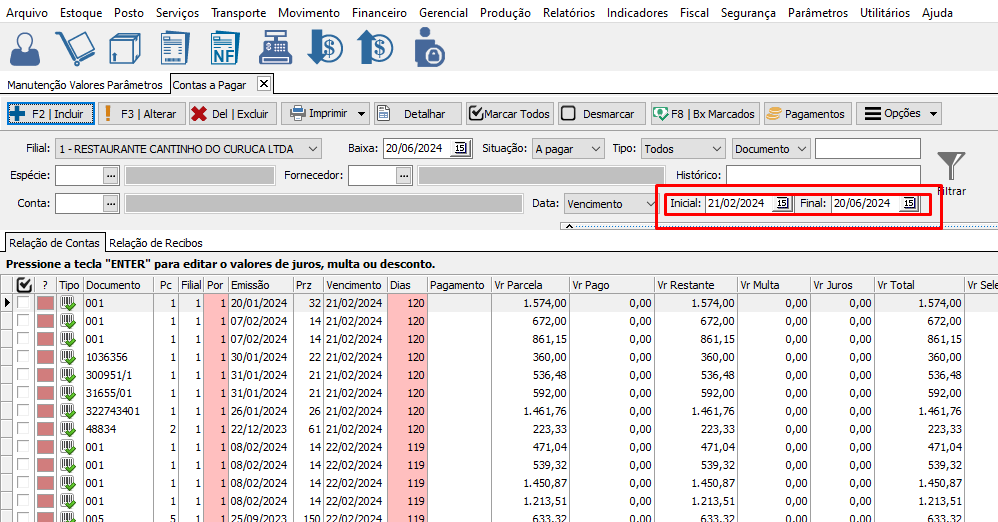This screenshot has height=522, width=998.
Task: Check the row checkbox for document 48834
Action: (23, 429)
